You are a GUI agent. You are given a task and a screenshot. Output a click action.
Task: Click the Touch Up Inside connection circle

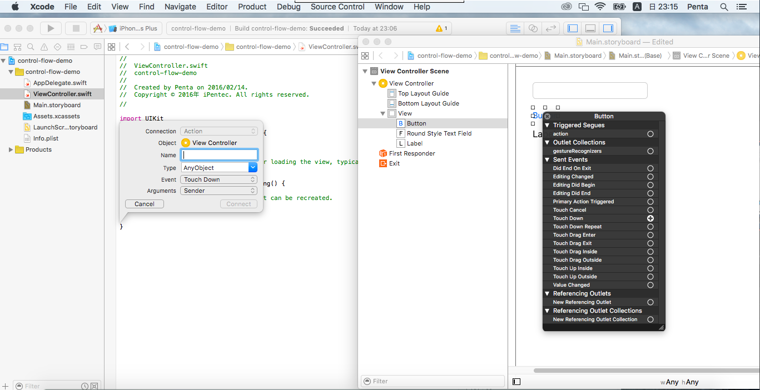click(x=650, y=268)
